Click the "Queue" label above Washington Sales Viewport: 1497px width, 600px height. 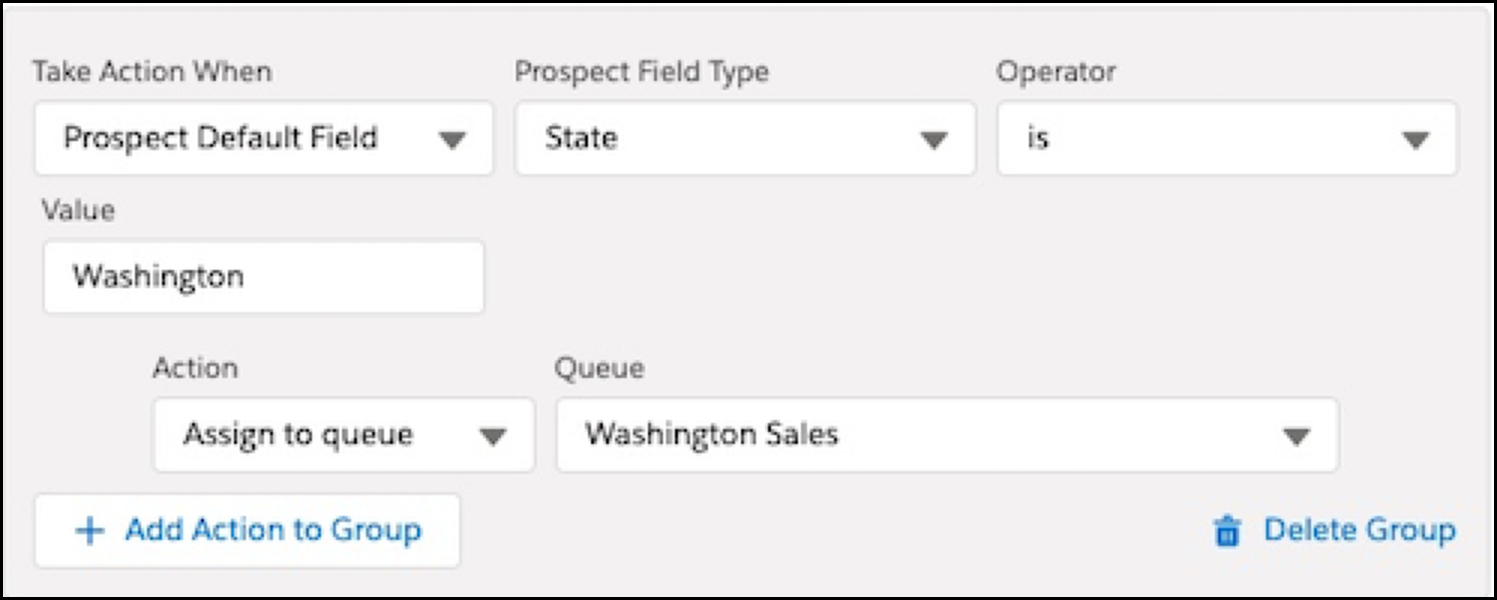coord(599,368)
